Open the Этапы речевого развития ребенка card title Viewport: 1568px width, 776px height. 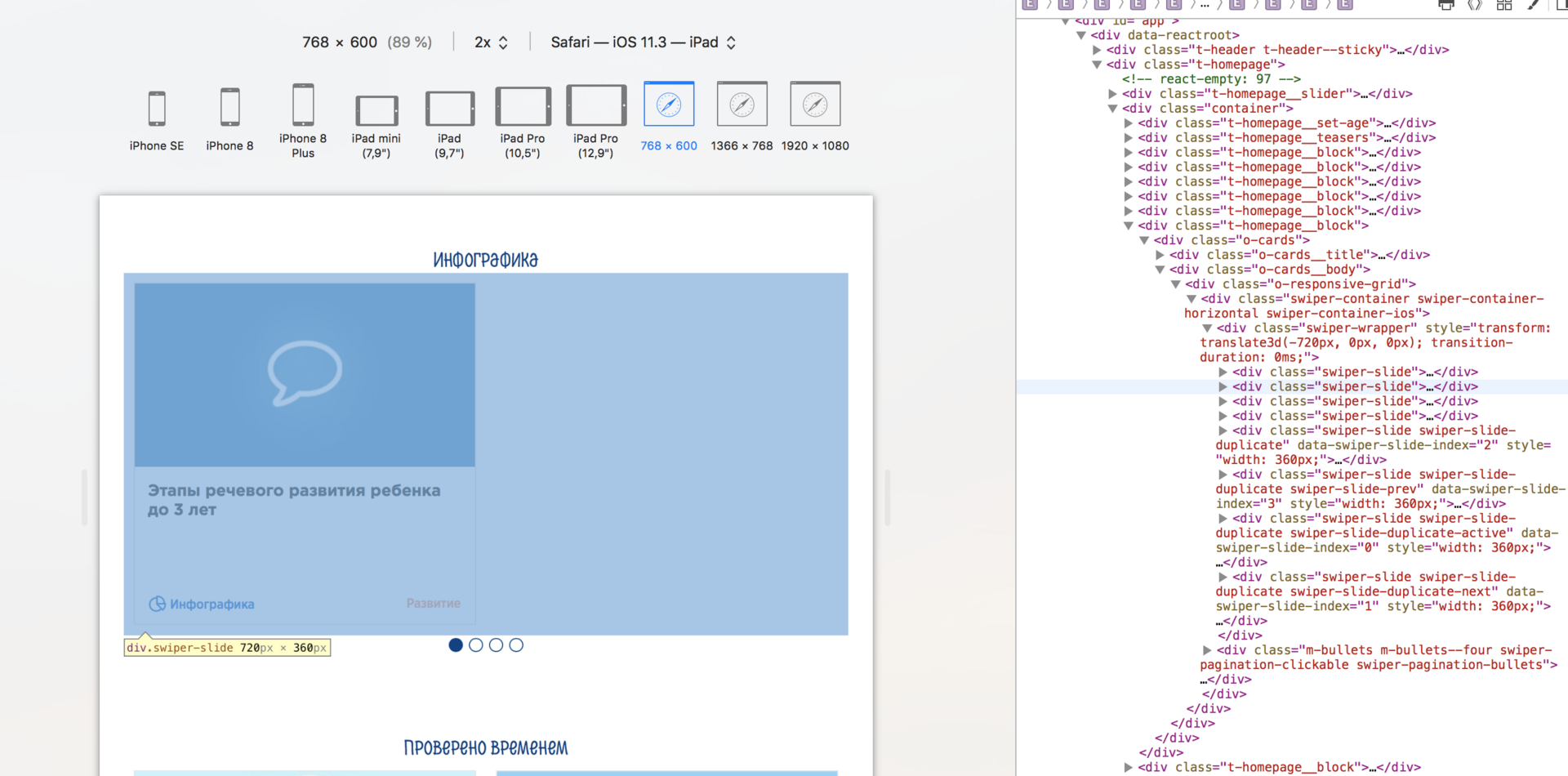click(294, 500)
